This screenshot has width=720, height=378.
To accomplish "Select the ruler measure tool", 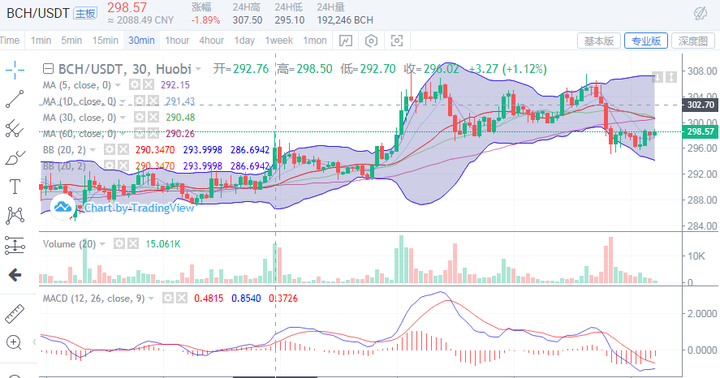I will tap(15, 314).
